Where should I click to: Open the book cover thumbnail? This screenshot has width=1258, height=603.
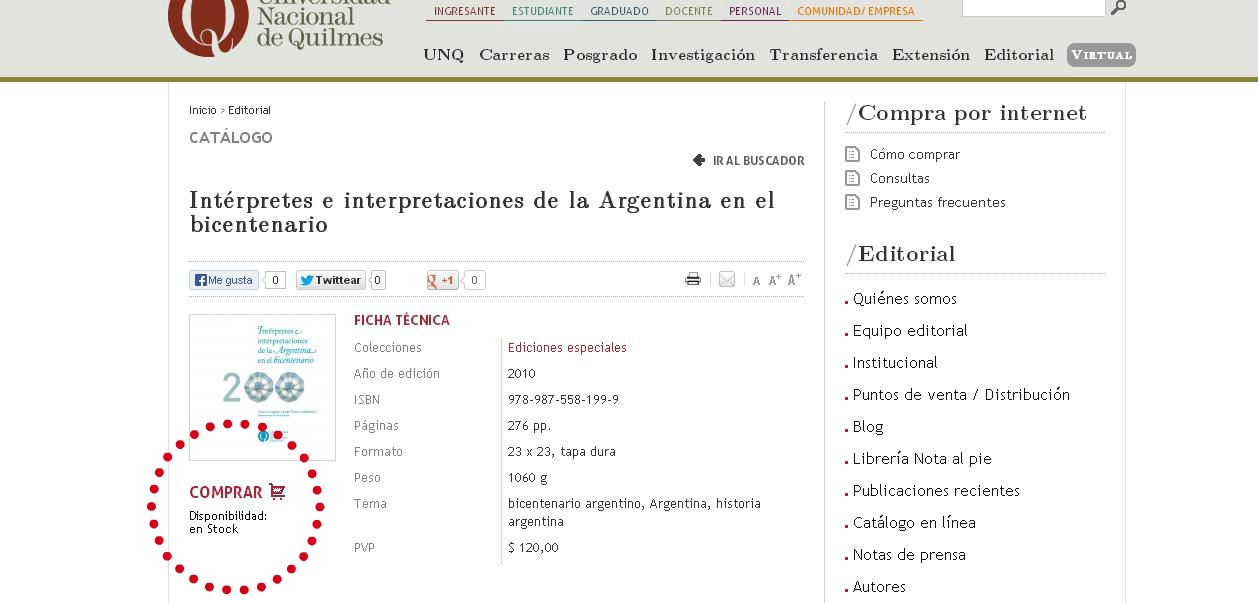pyautogui.click(x=262, y=387)
